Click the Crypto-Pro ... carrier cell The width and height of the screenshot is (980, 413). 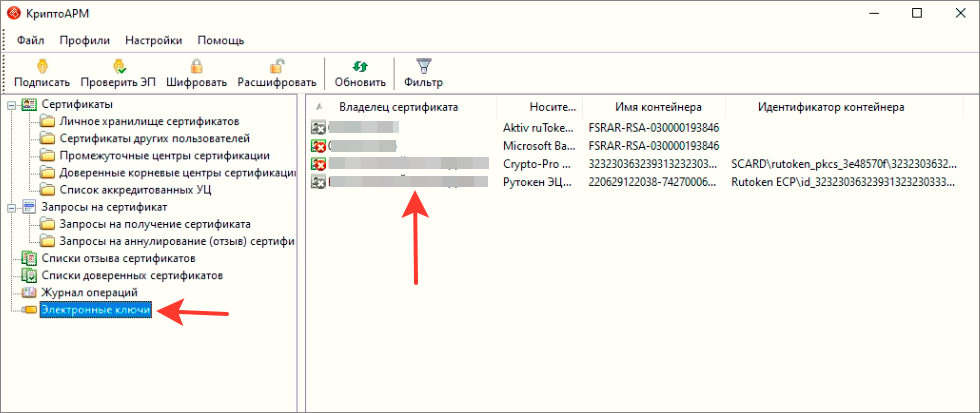pyautogui.click(x=538, y=164)
